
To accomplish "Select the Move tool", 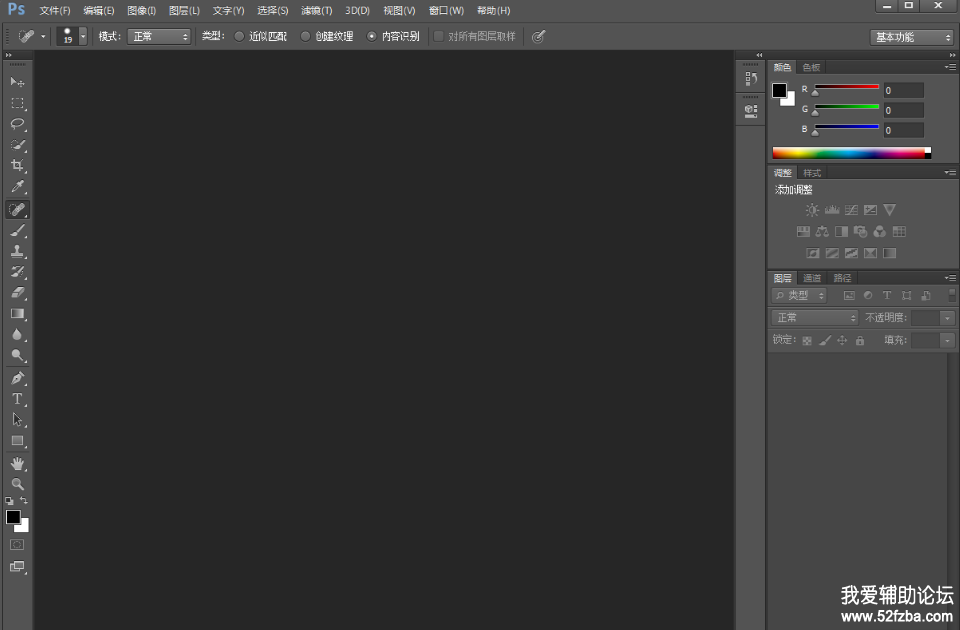I will coord(17,82).
